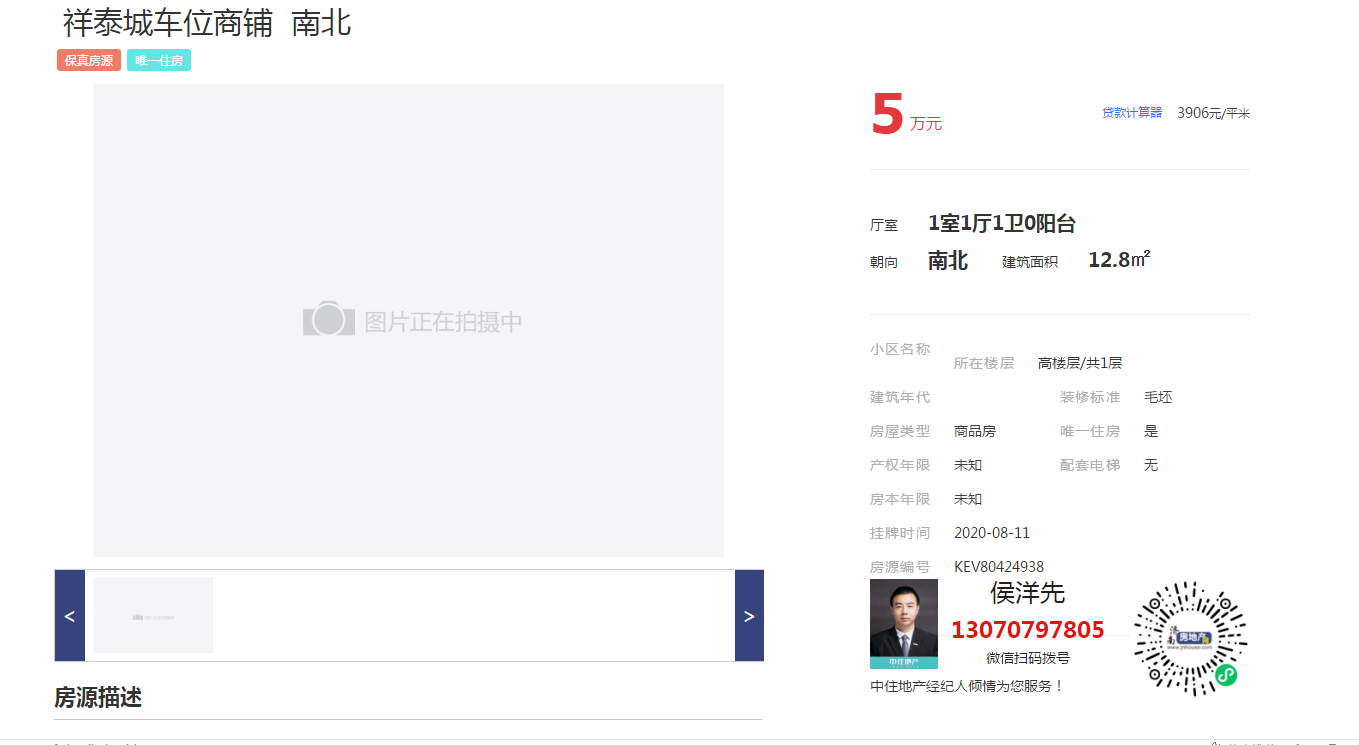Select the first thumbnail in the carousel
This screenshot has height=745, width=1359.
click(x=153, y=615)
